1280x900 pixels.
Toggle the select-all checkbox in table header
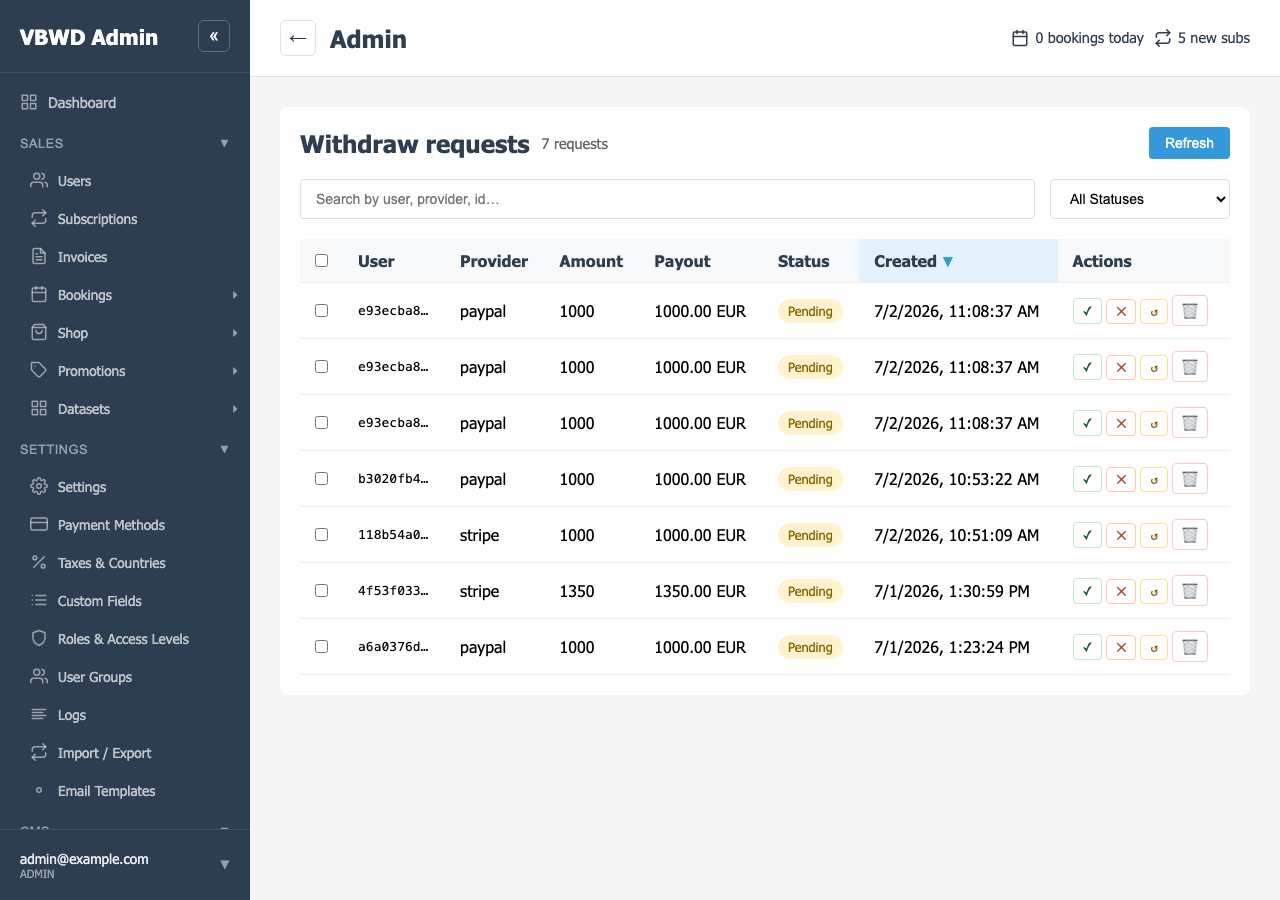click(x=321, y=261)
